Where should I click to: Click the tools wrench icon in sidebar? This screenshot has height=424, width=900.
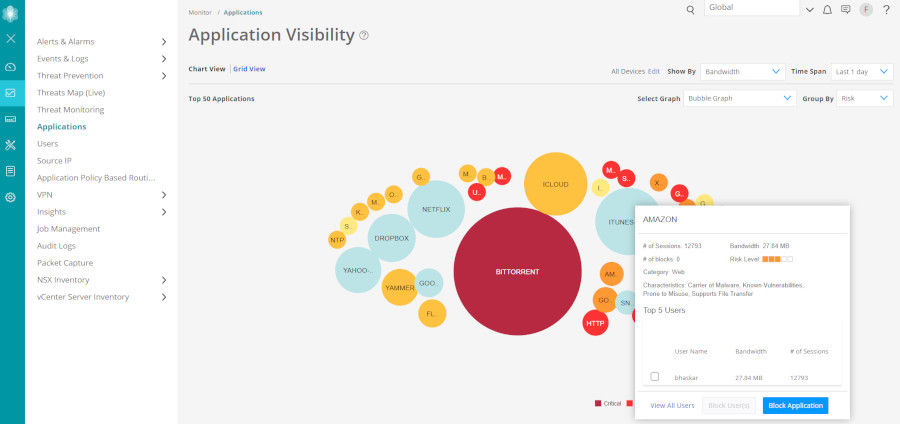(x=11, y=145)
